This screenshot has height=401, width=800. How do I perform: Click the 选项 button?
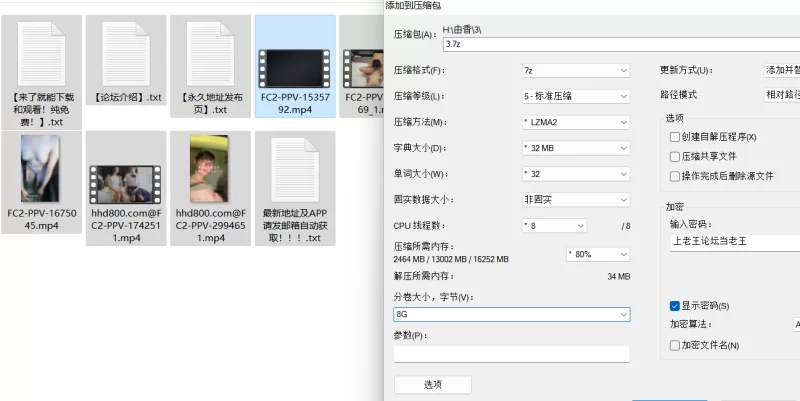coord(432,385)
